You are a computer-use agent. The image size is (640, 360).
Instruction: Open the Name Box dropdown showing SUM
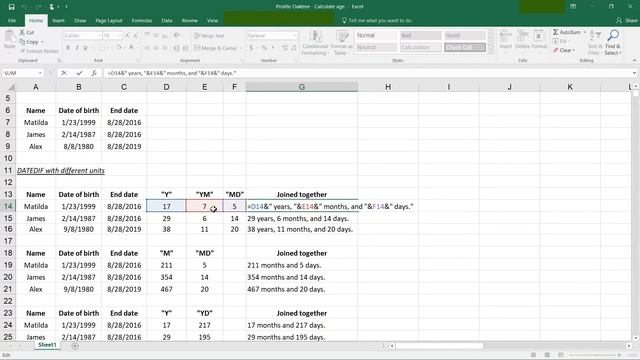[40, 73]
